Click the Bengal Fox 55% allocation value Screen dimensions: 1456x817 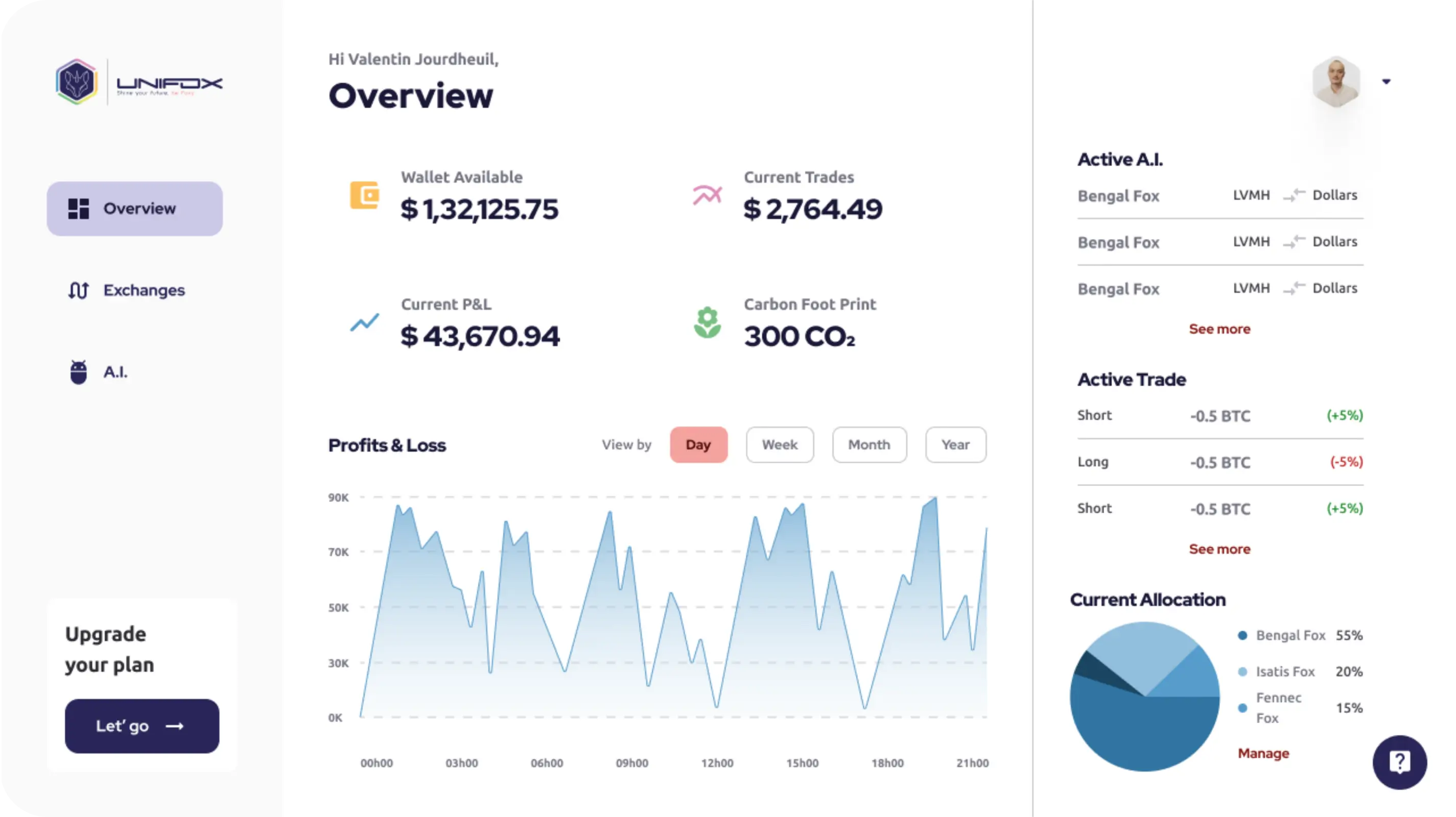(x=1349, y=635)
